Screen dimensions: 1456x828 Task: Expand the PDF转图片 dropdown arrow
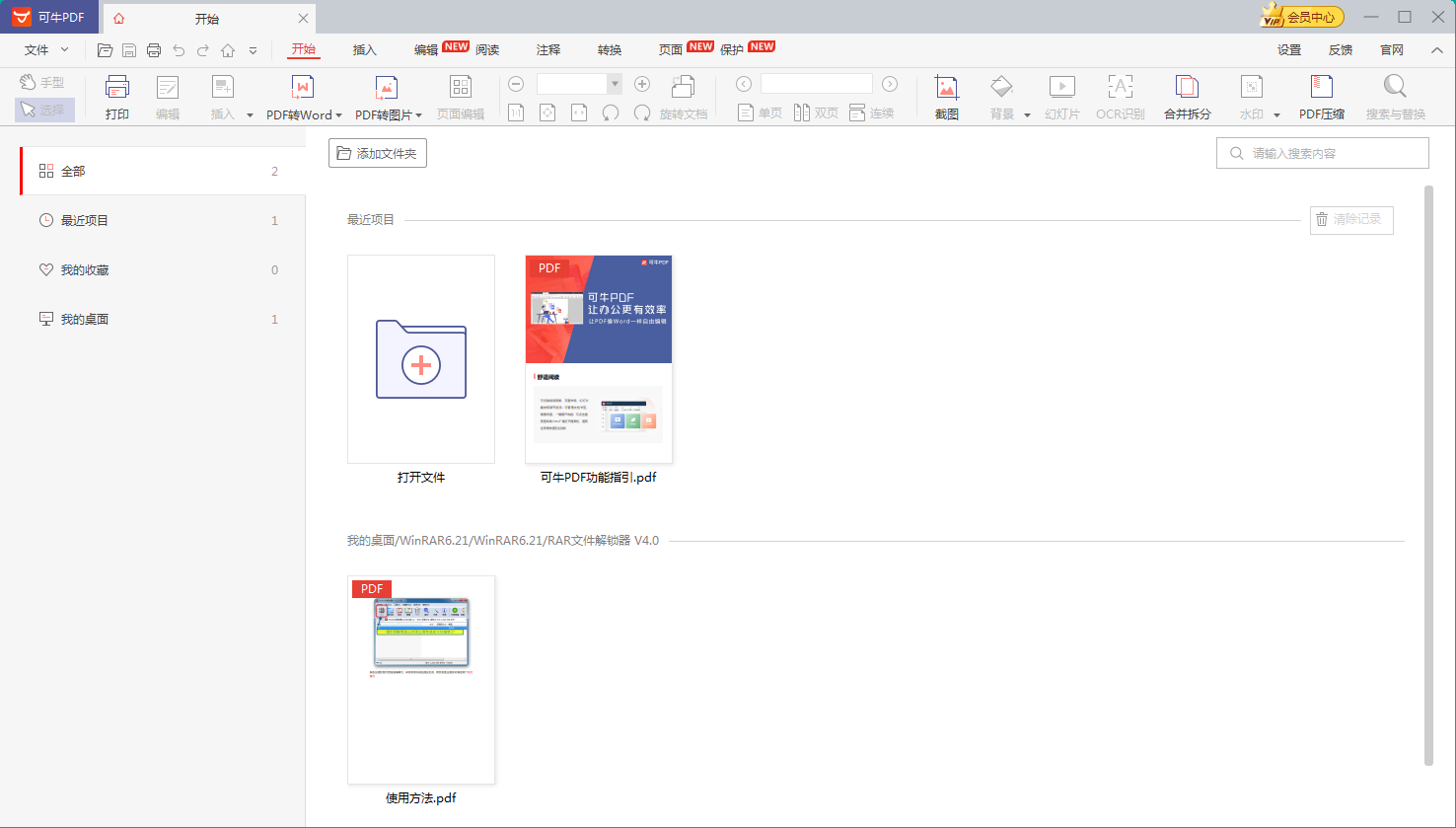point(419,115)
